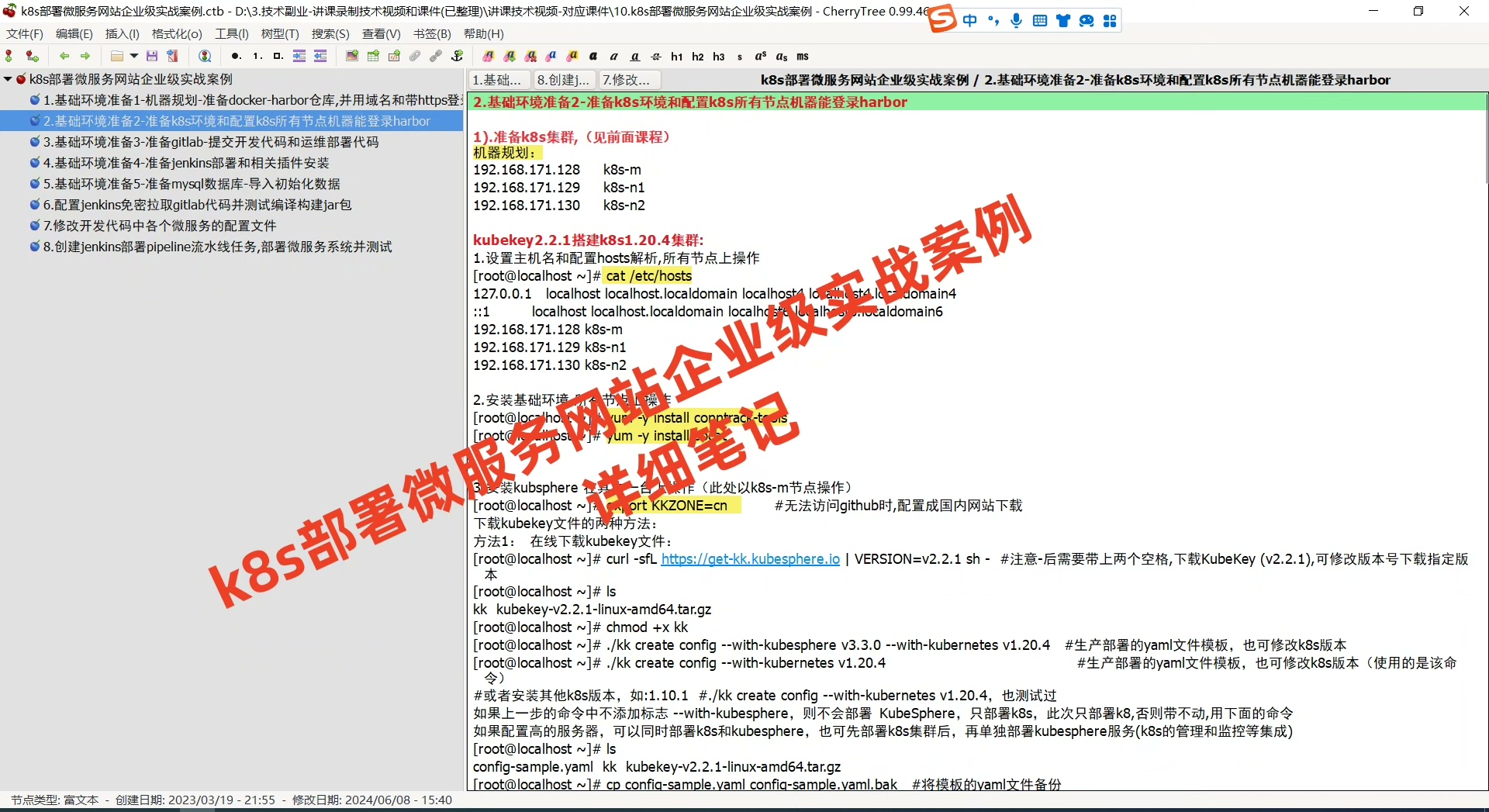The image size is (1489, 812).
Task: Open the 搜索(S) menu
Action: tap(330, 34)
